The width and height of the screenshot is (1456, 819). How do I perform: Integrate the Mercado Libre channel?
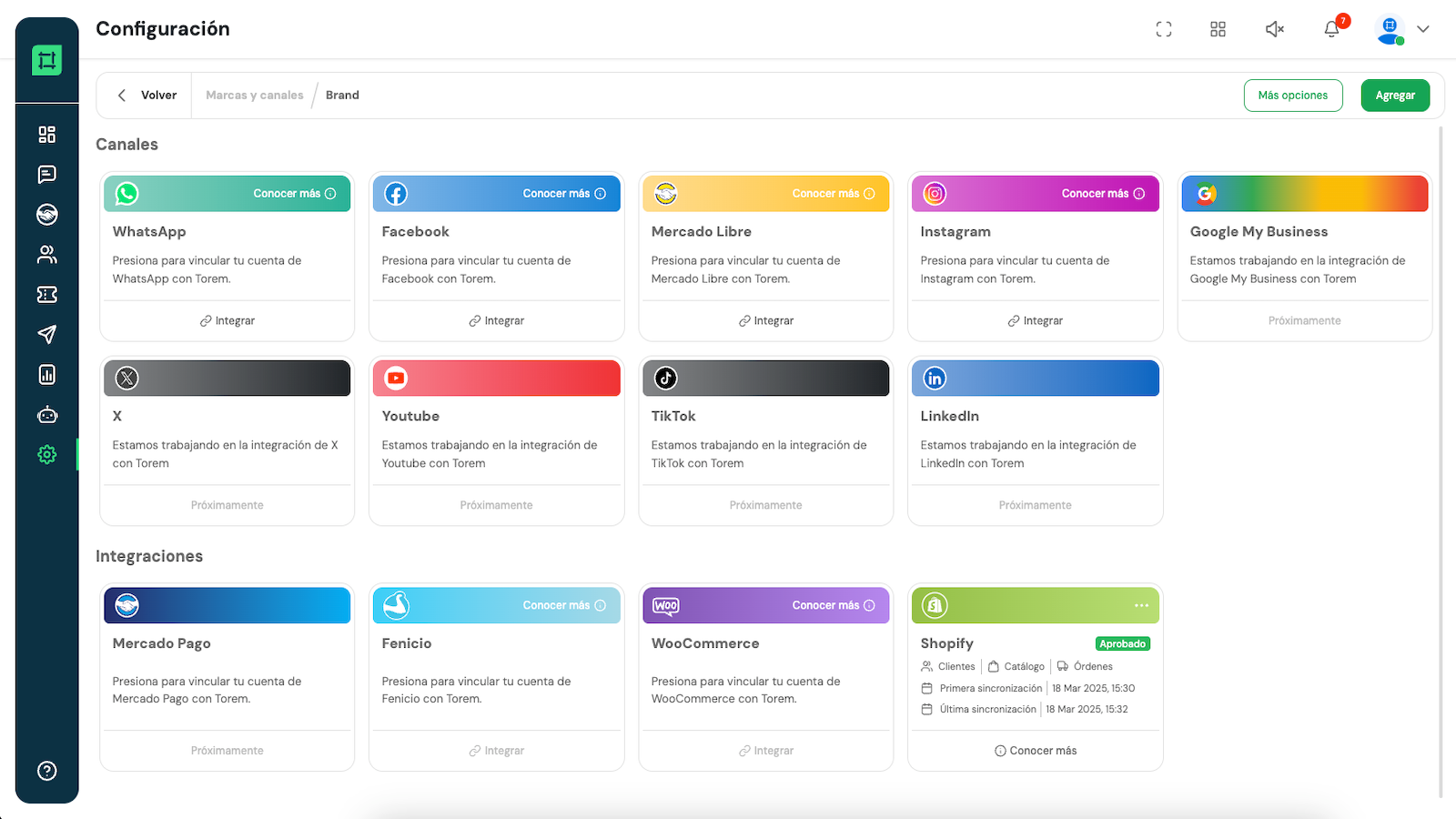pos(766,321)
